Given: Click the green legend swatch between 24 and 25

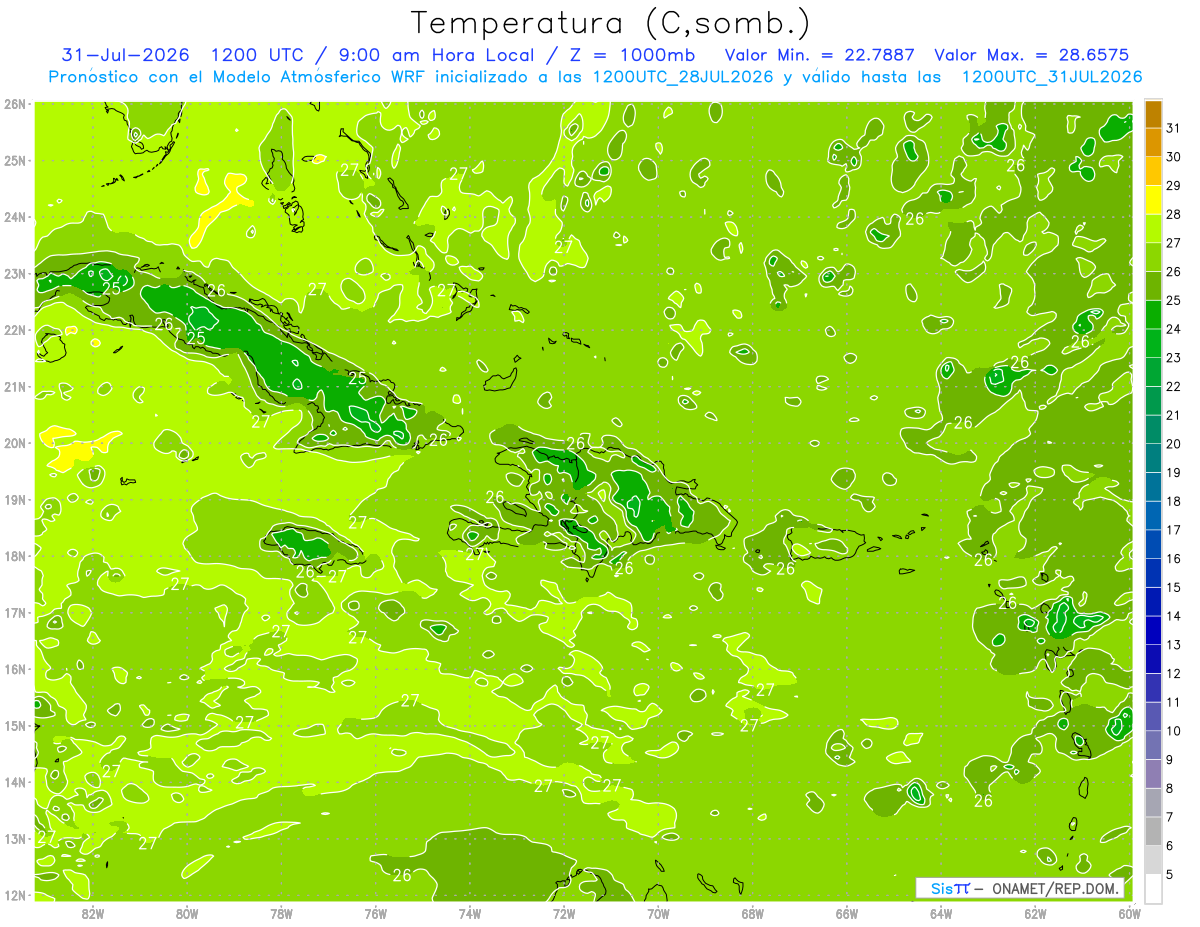Looking at the screenshot, I should [x=1153, y=315].
